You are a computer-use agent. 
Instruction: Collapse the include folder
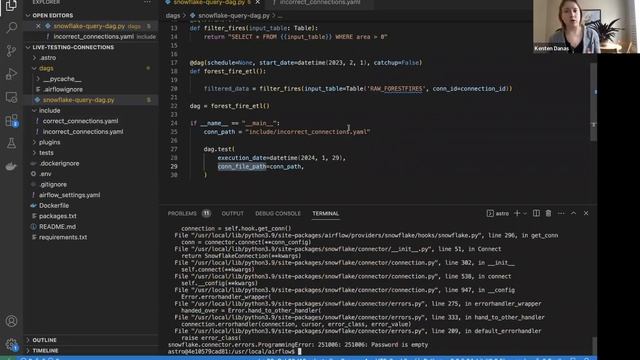tap(49, 111)
